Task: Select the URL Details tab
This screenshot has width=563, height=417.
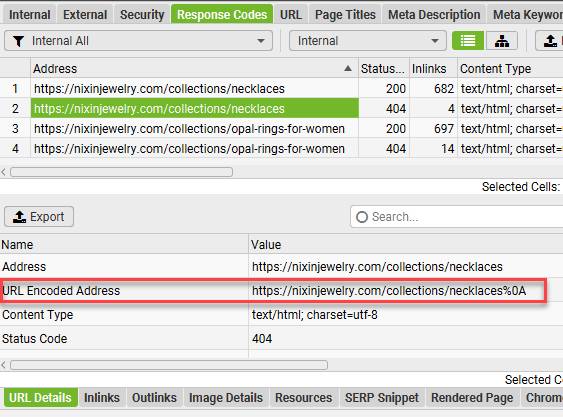Action: coord(40,398)
